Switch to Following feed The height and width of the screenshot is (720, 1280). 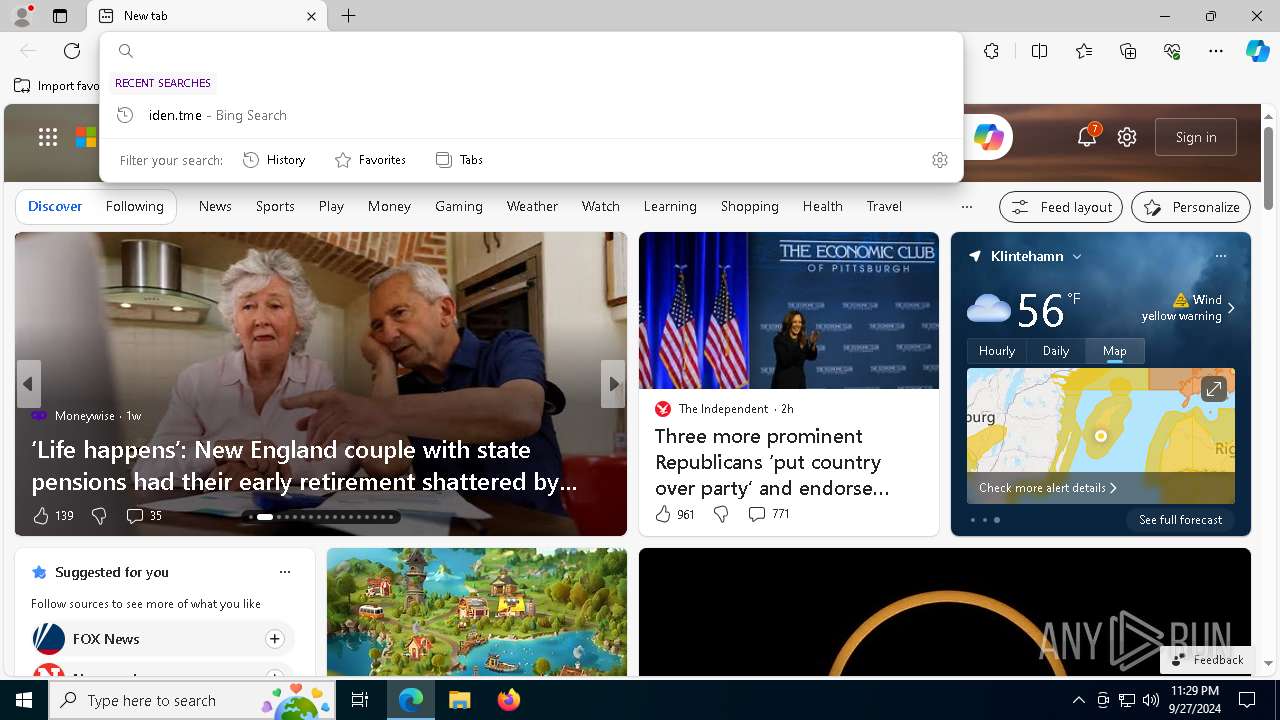point(135,206)
